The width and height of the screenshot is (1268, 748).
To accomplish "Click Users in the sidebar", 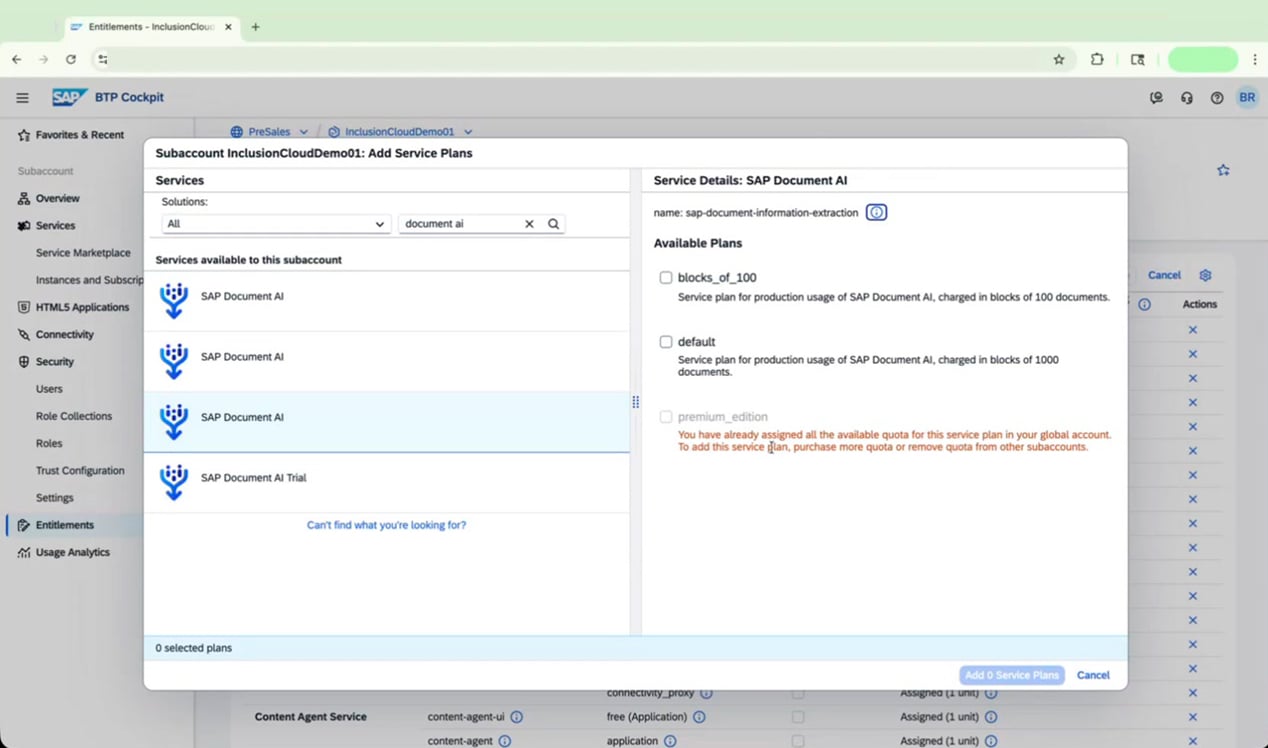I will click(x=49, y=389).
